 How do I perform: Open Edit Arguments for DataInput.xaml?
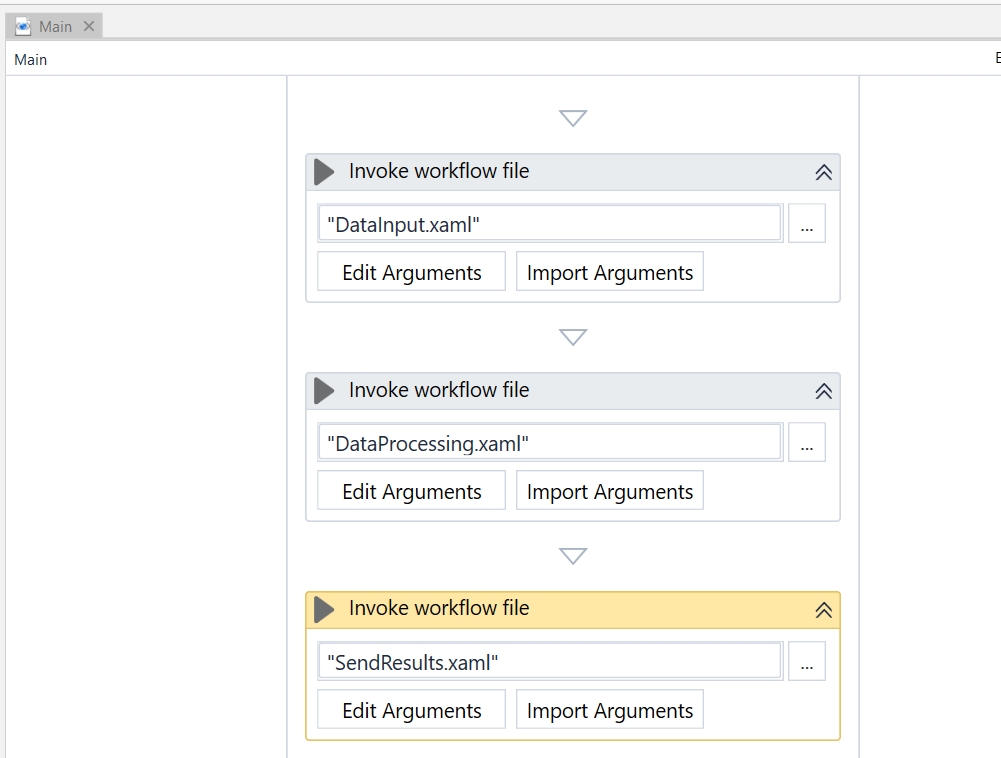tap(411, 273)
